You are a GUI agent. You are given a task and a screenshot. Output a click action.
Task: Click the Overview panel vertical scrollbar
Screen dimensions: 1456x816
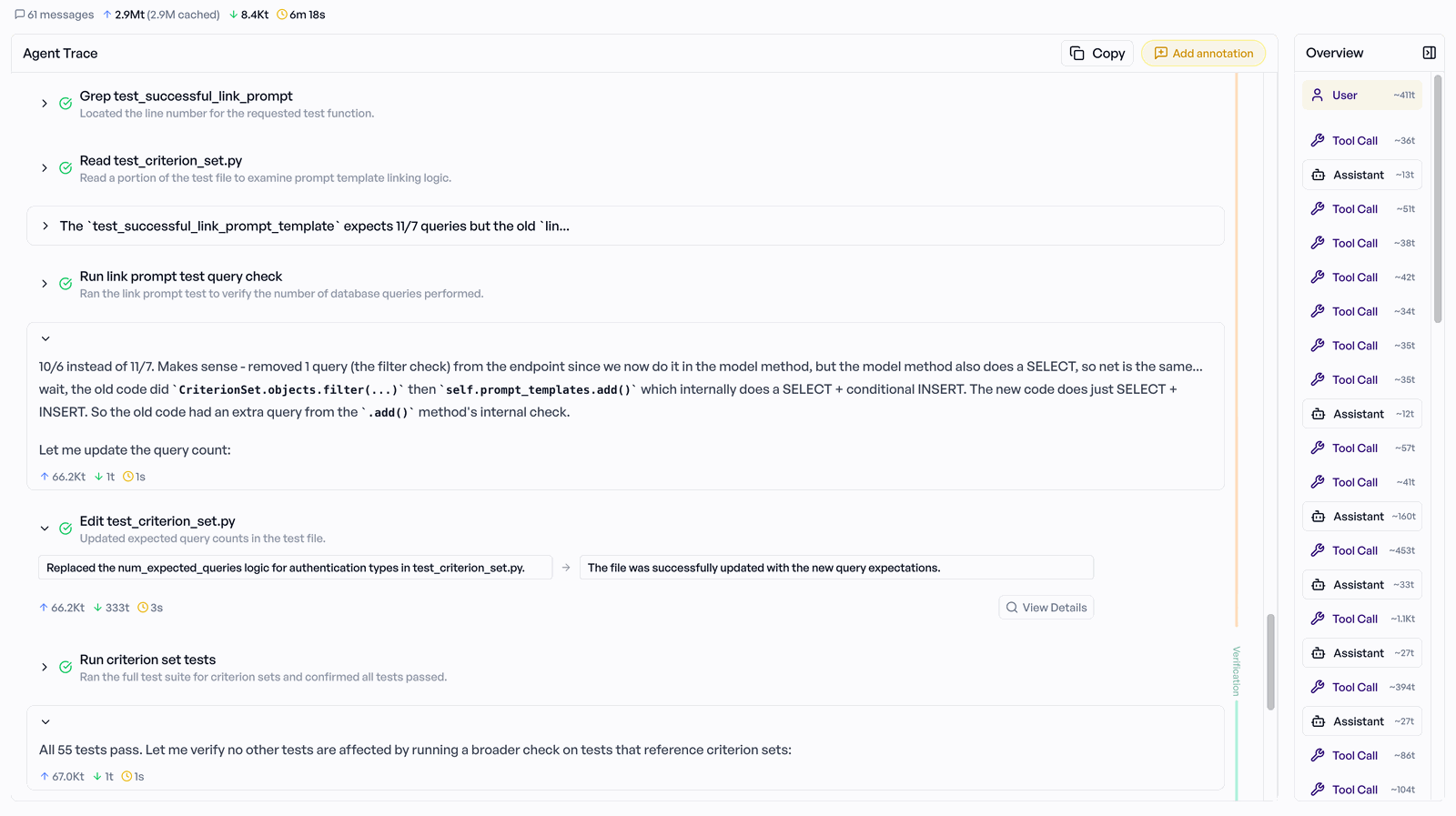pyautogui.click(x=1438, y=200)
